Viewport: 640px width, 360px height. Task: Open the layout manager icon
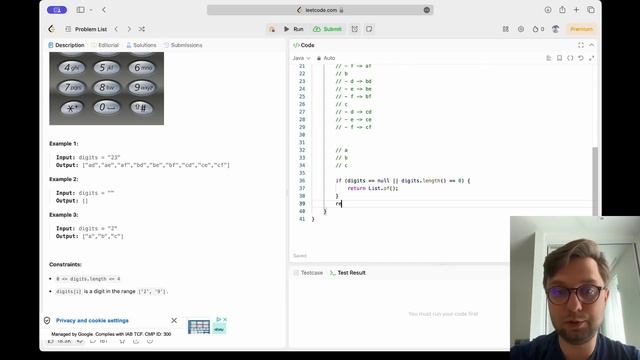[x=506, y=29]
